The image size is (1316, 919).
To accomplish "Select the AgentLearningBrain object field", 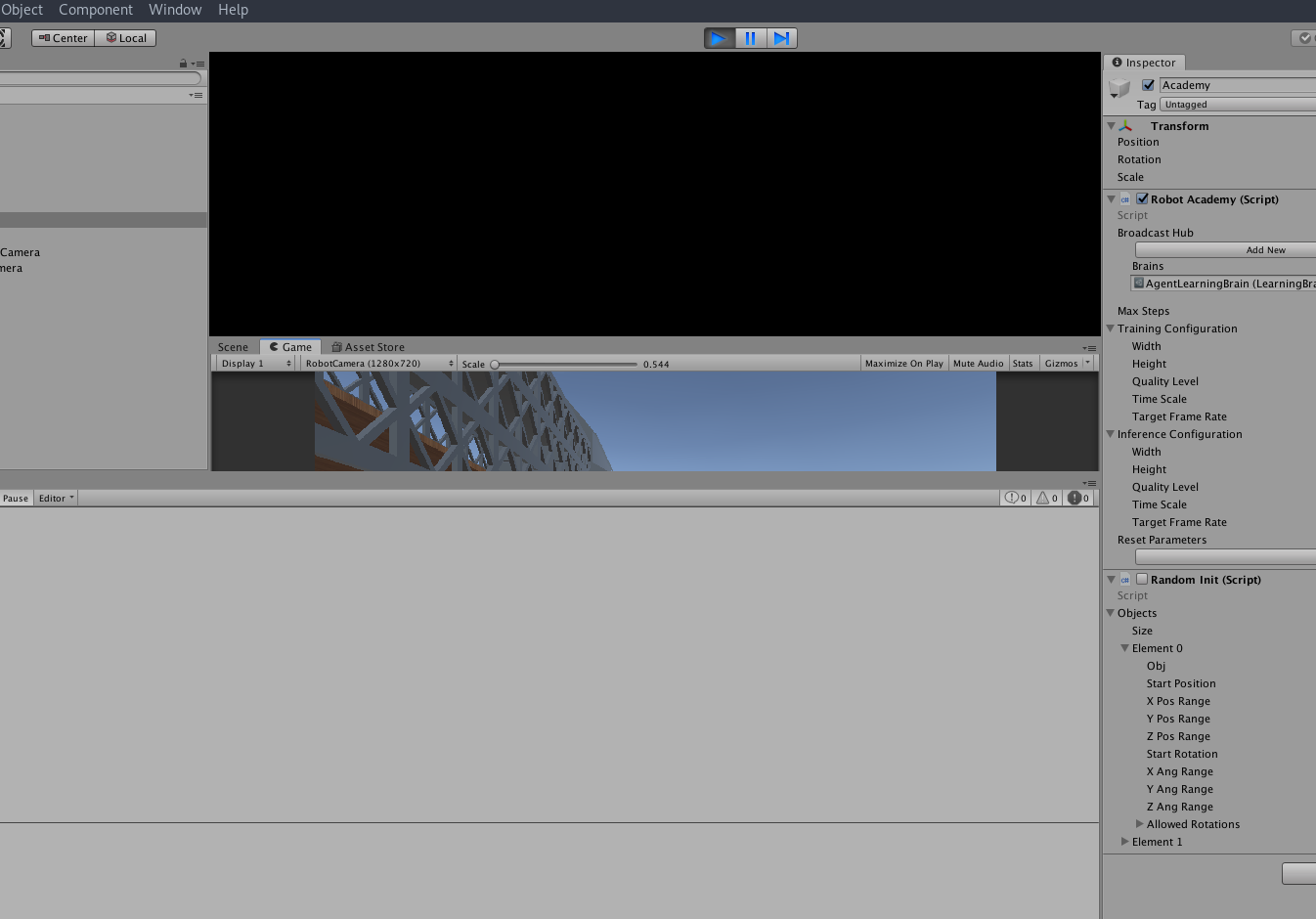I will click(x=1222, y=284).
